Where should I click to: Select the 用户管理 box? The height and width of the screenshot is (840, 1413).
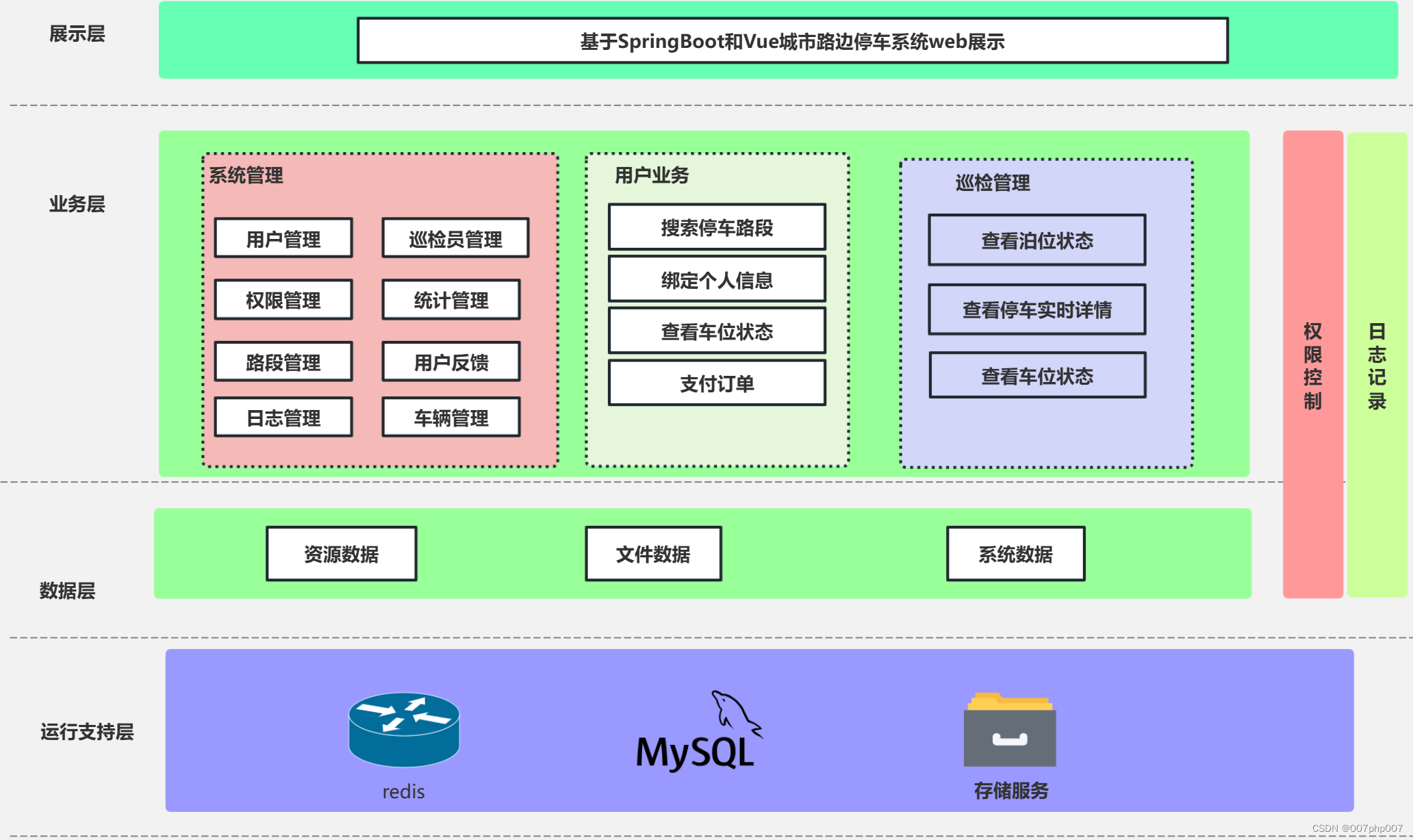(283, 238)
